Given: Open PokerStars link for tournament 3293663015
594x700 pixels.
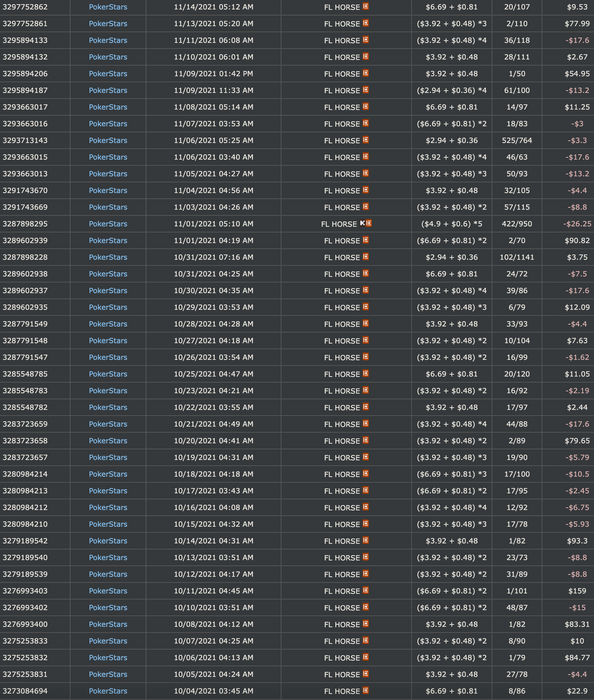Looking at the screenshot, I should click(108, 157).
